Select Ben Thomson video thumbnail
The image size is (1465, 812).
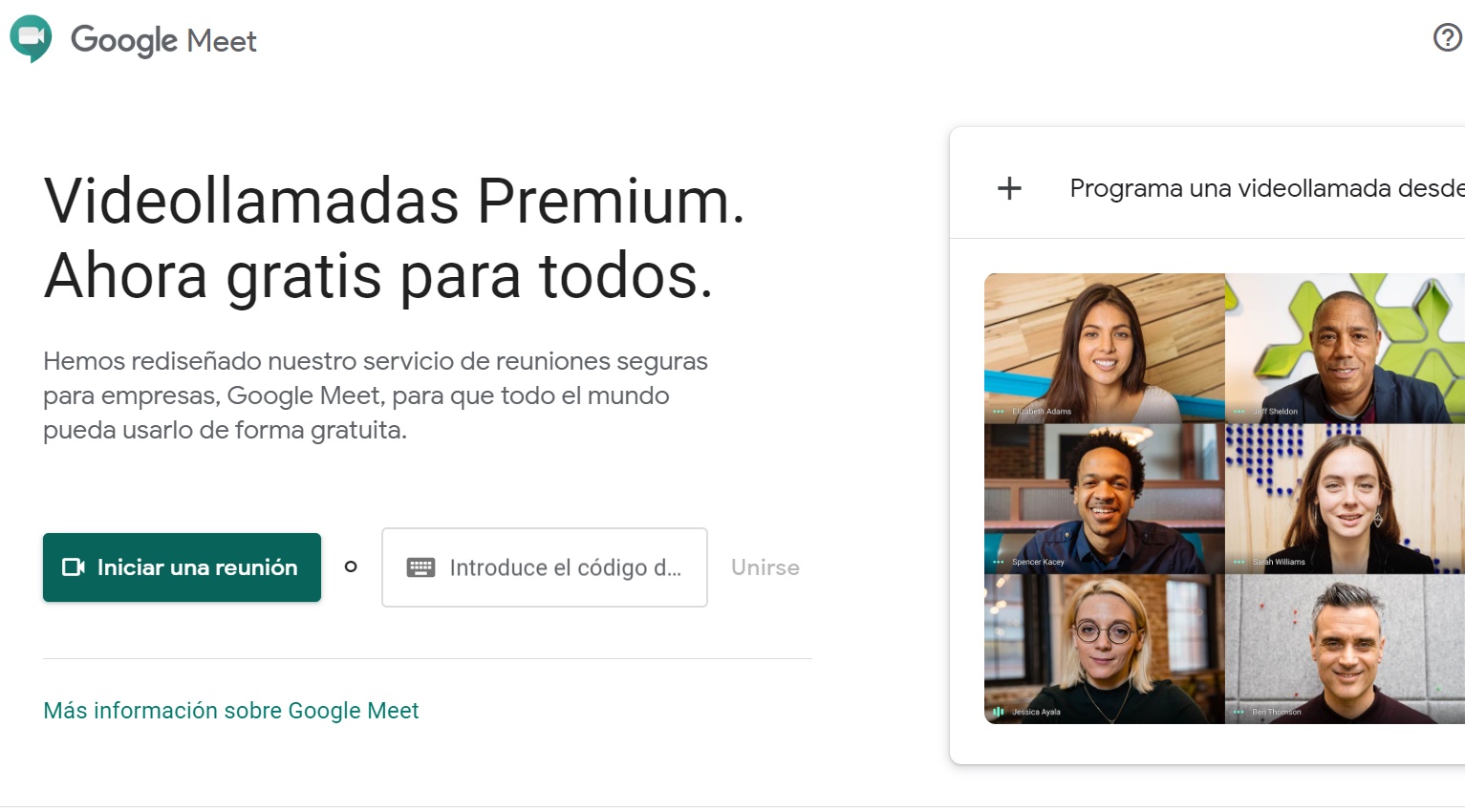[1345, 649]
